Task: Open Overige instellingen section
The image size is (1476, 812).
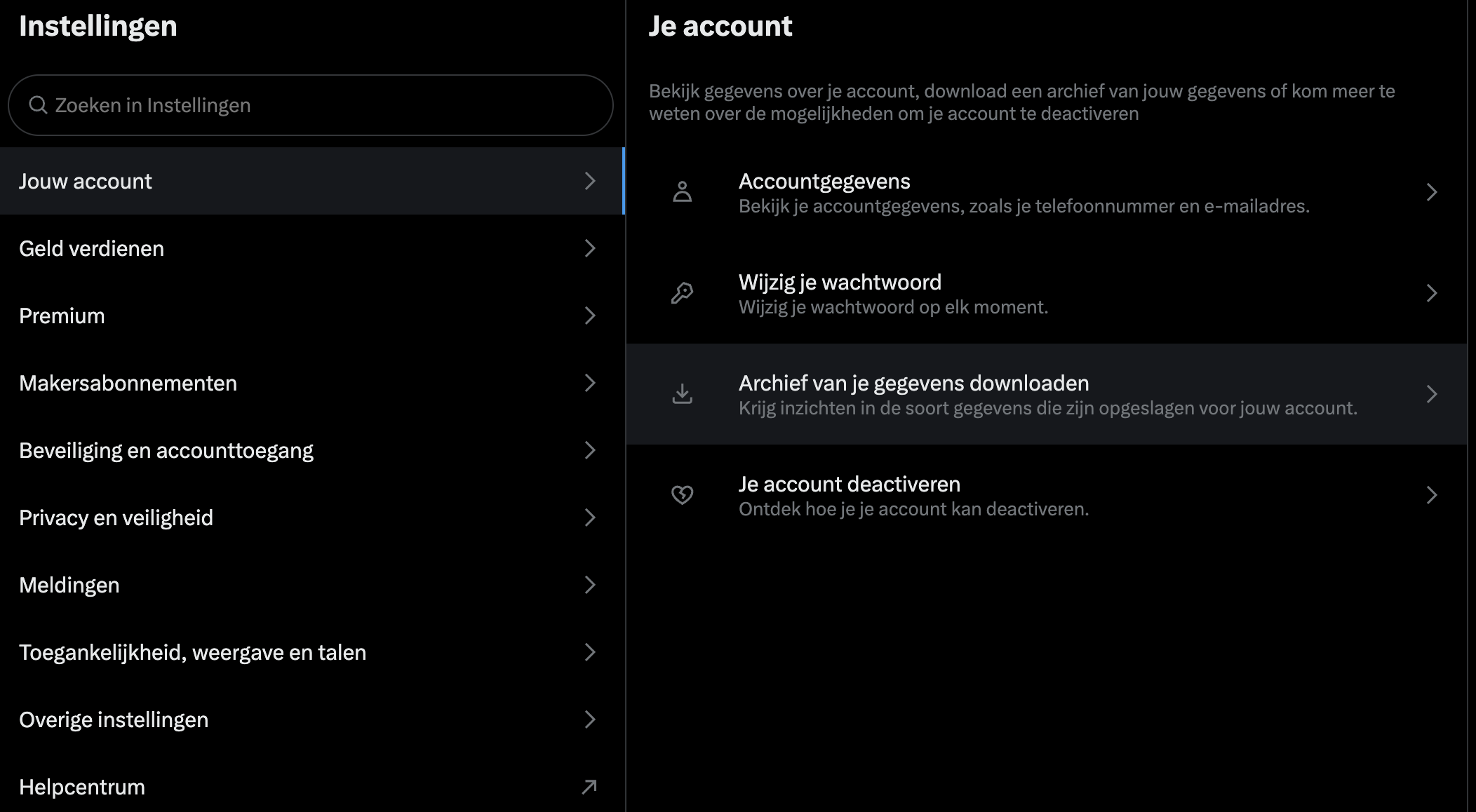Action: (114, 719)
